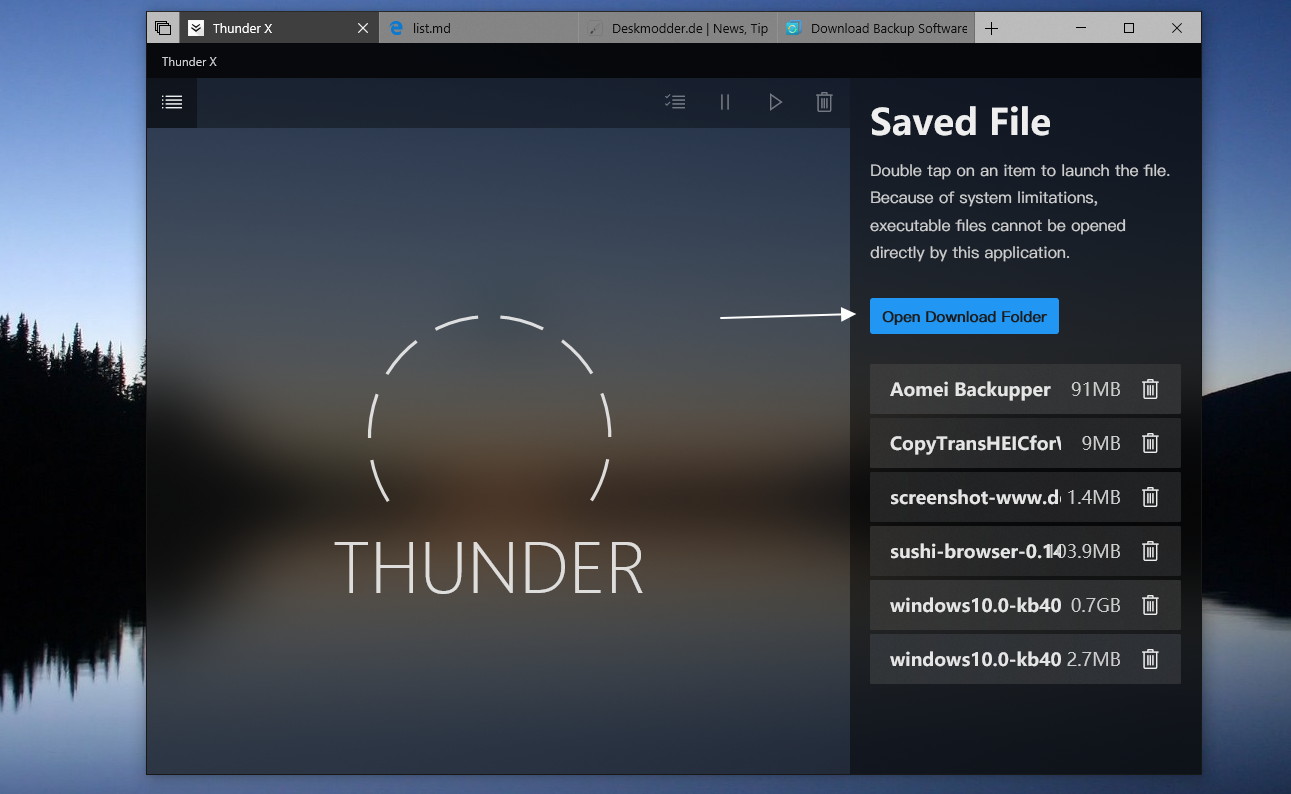This screenshot has height=794, width=1291.
Task: Switch to Download Backup Software tab
Action: [875, 28]
